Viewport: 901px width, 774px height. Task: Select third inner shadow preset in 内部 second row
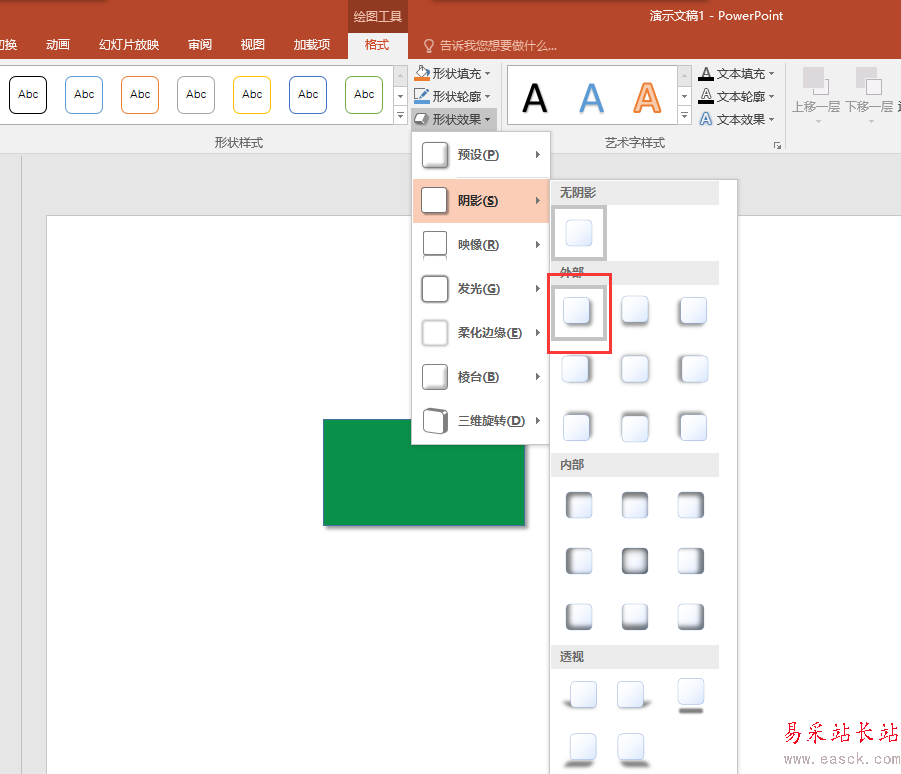[691, 561]
